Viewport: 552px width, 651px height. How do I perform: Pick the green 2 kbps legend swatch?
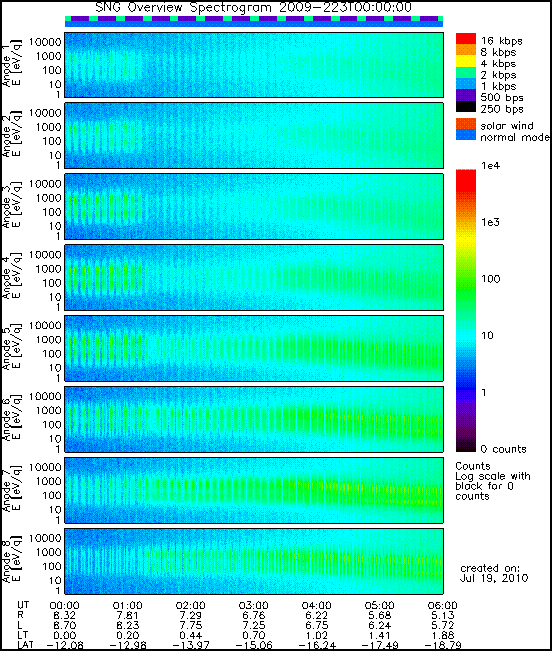(466, 73)
